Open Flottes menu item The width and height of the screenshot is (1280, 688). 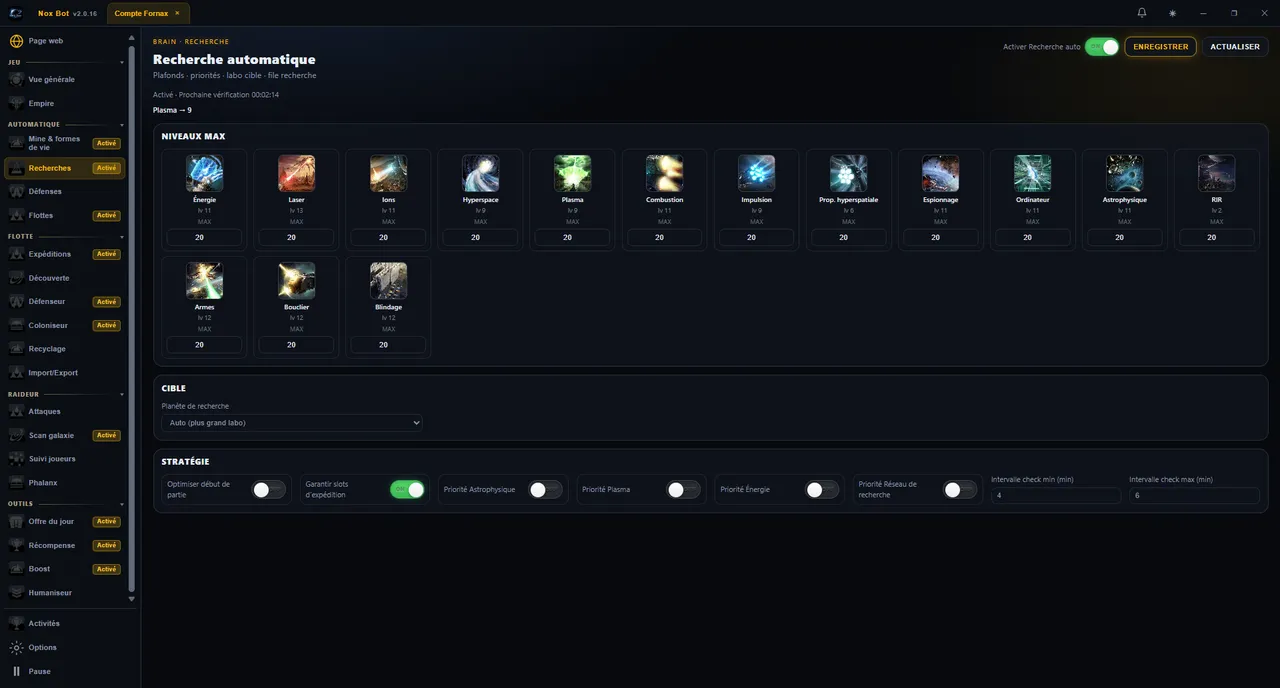tap(65, 215)
